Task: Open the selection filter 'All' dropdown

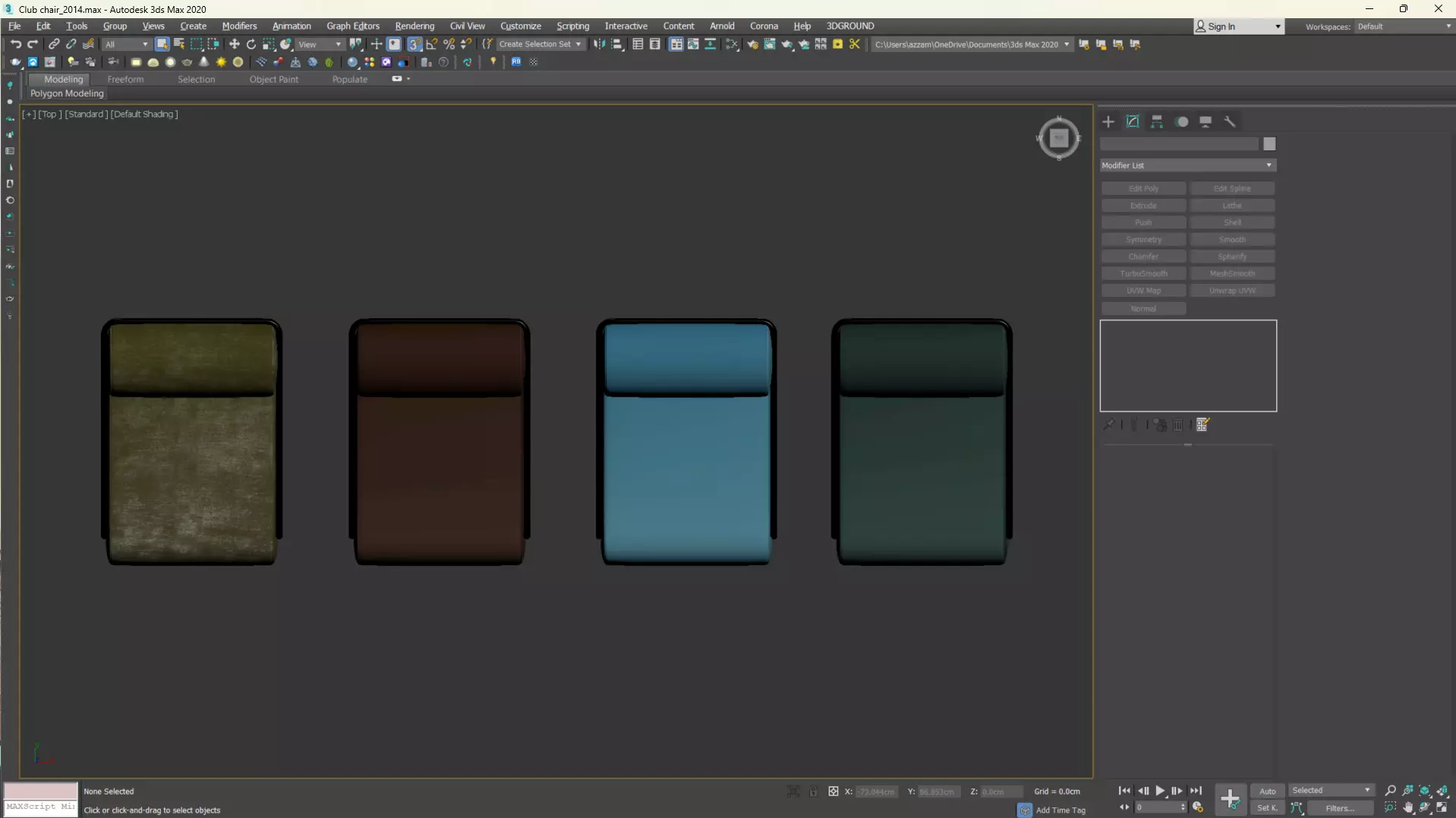Action: click(x=126, y=44)
